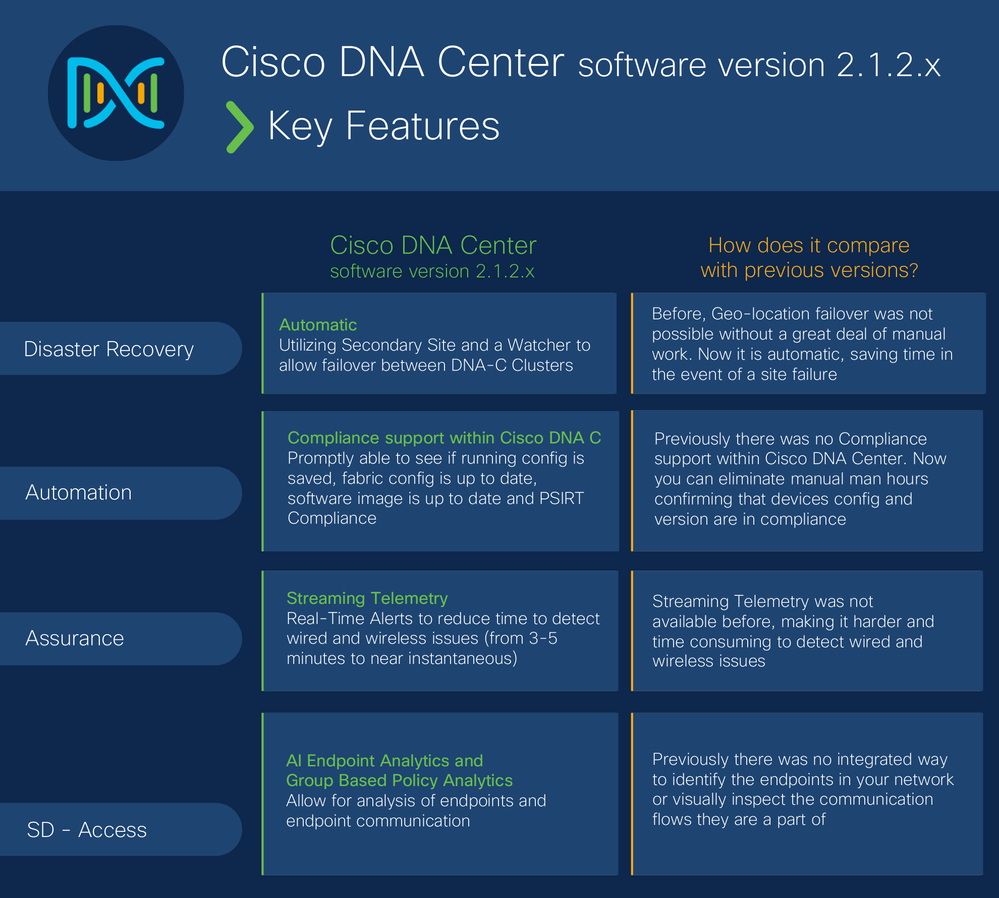999x898 pixels.
Task: Click the Geo-location failover comparison box
Action: coord(809,344)
